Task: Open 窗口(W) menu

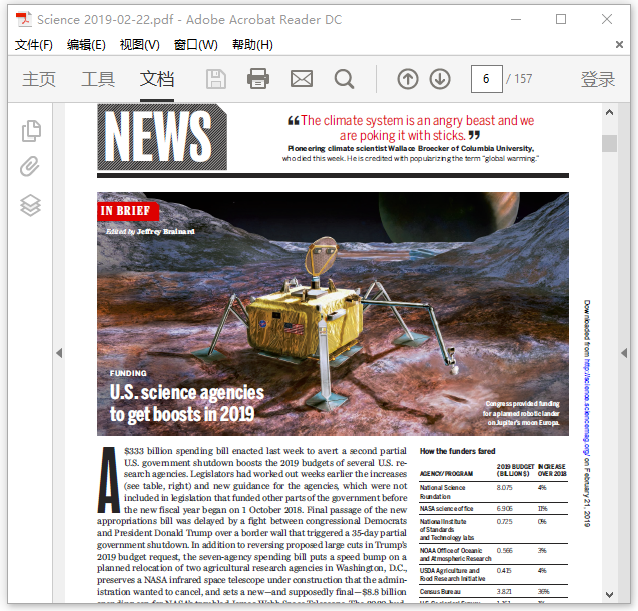Action: [196, 44]
